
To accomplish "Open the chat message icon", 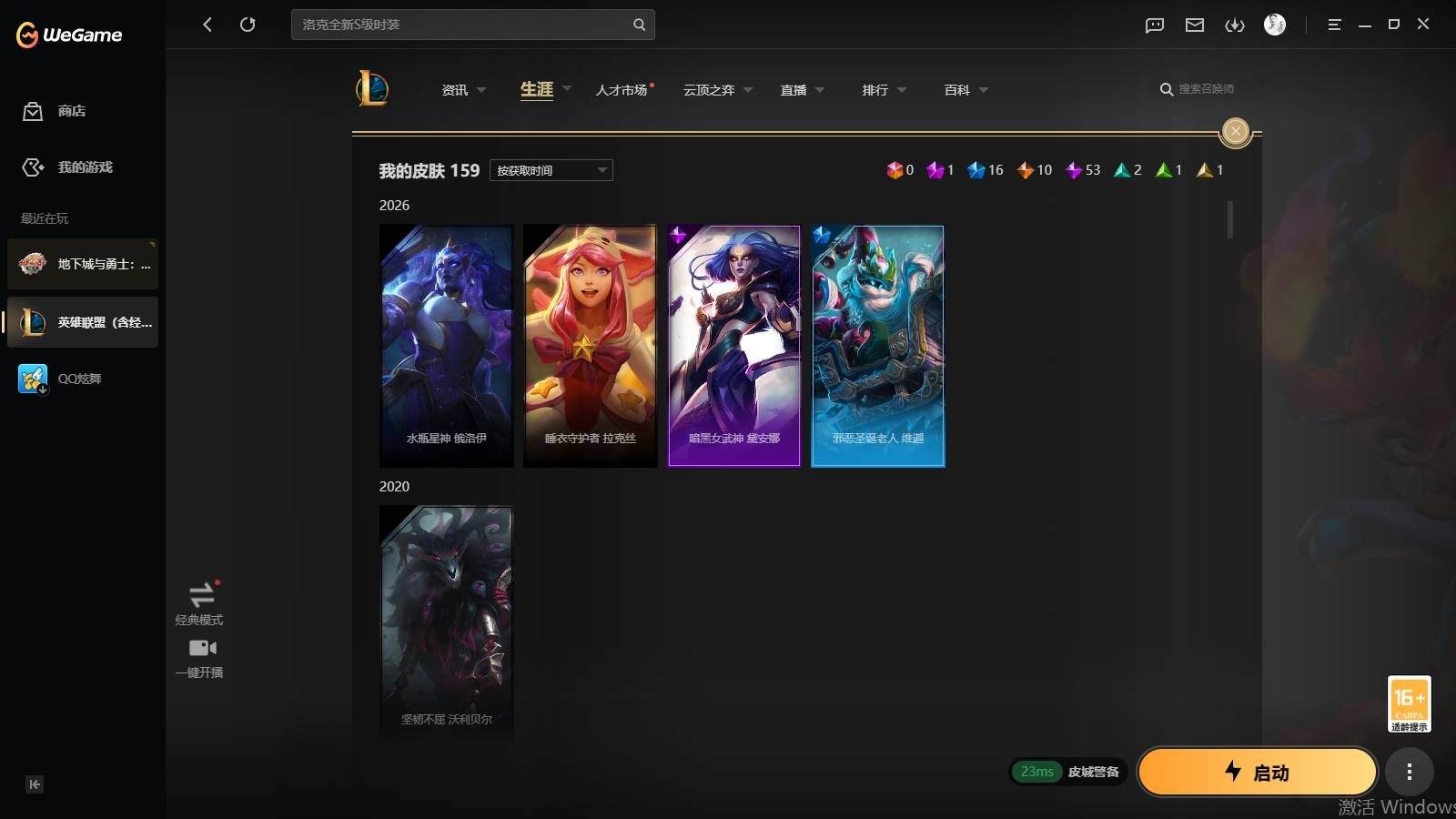I will (1155, 25).
